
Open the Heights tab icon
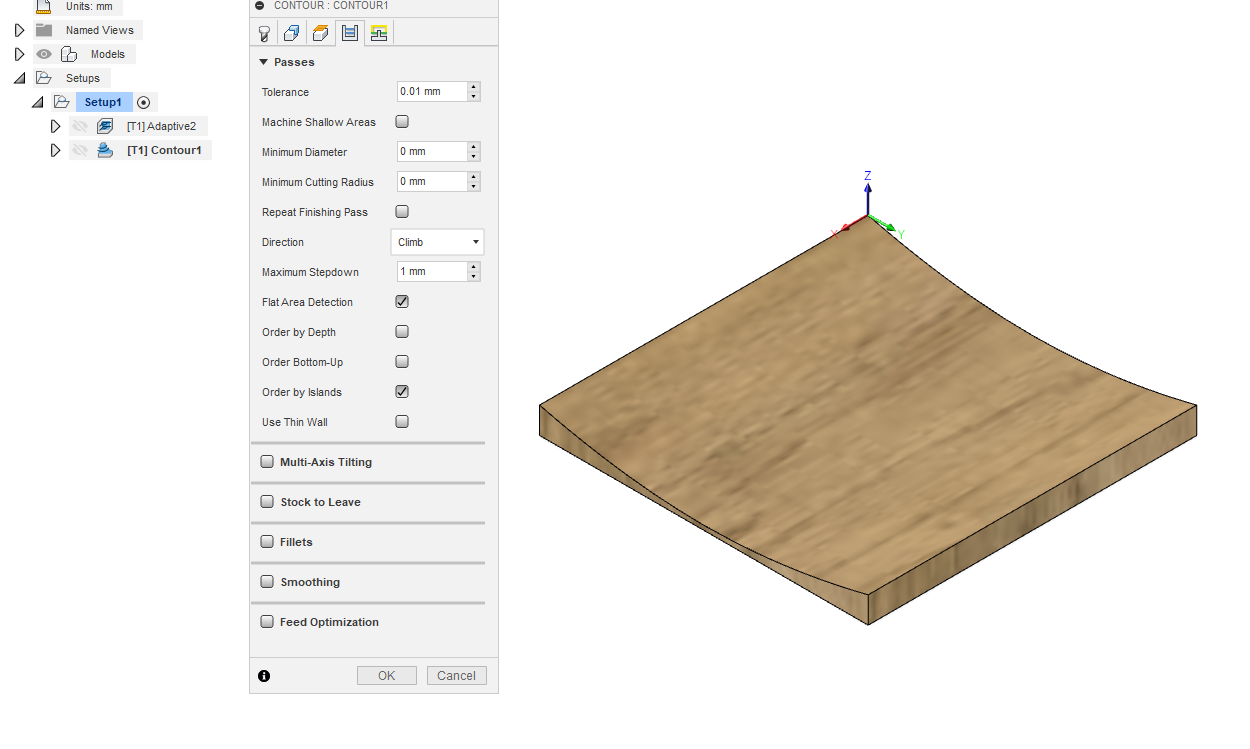[x=320, y=33]
